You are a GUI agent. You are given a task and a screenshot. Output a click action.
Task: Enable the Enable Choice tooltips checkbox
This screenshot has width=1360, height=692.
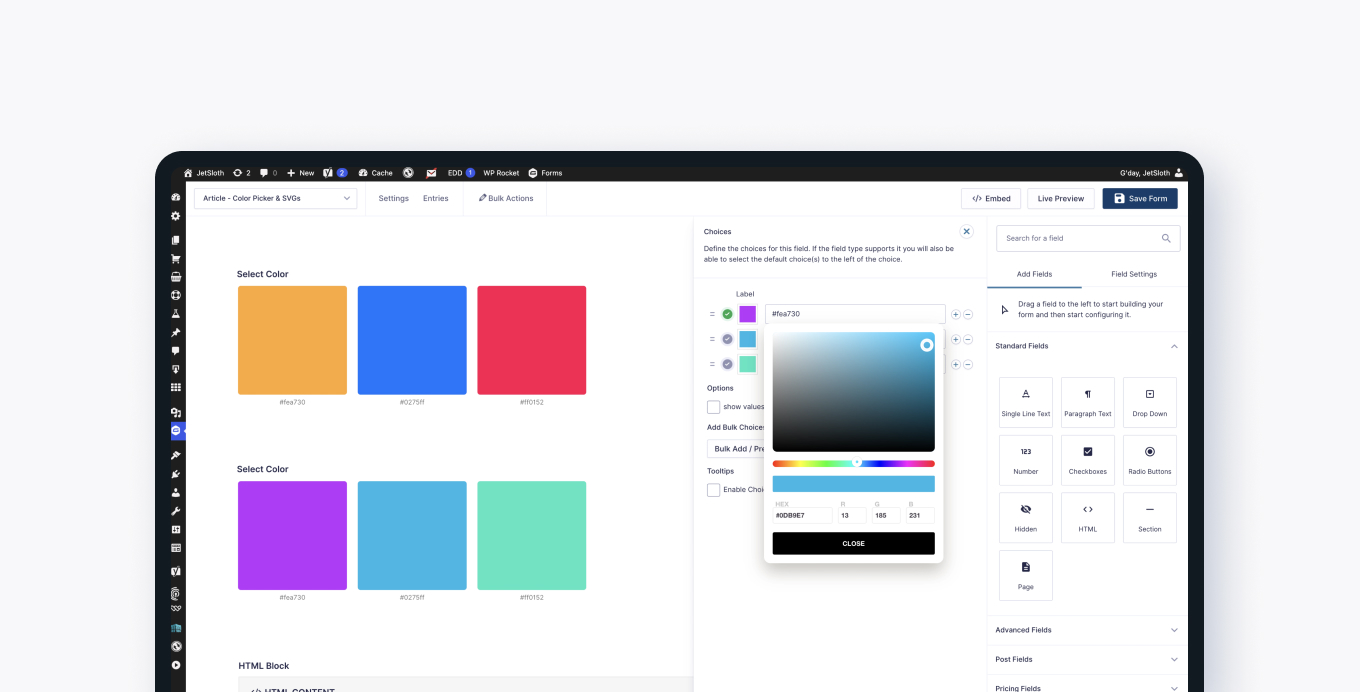tap(713, 490)
